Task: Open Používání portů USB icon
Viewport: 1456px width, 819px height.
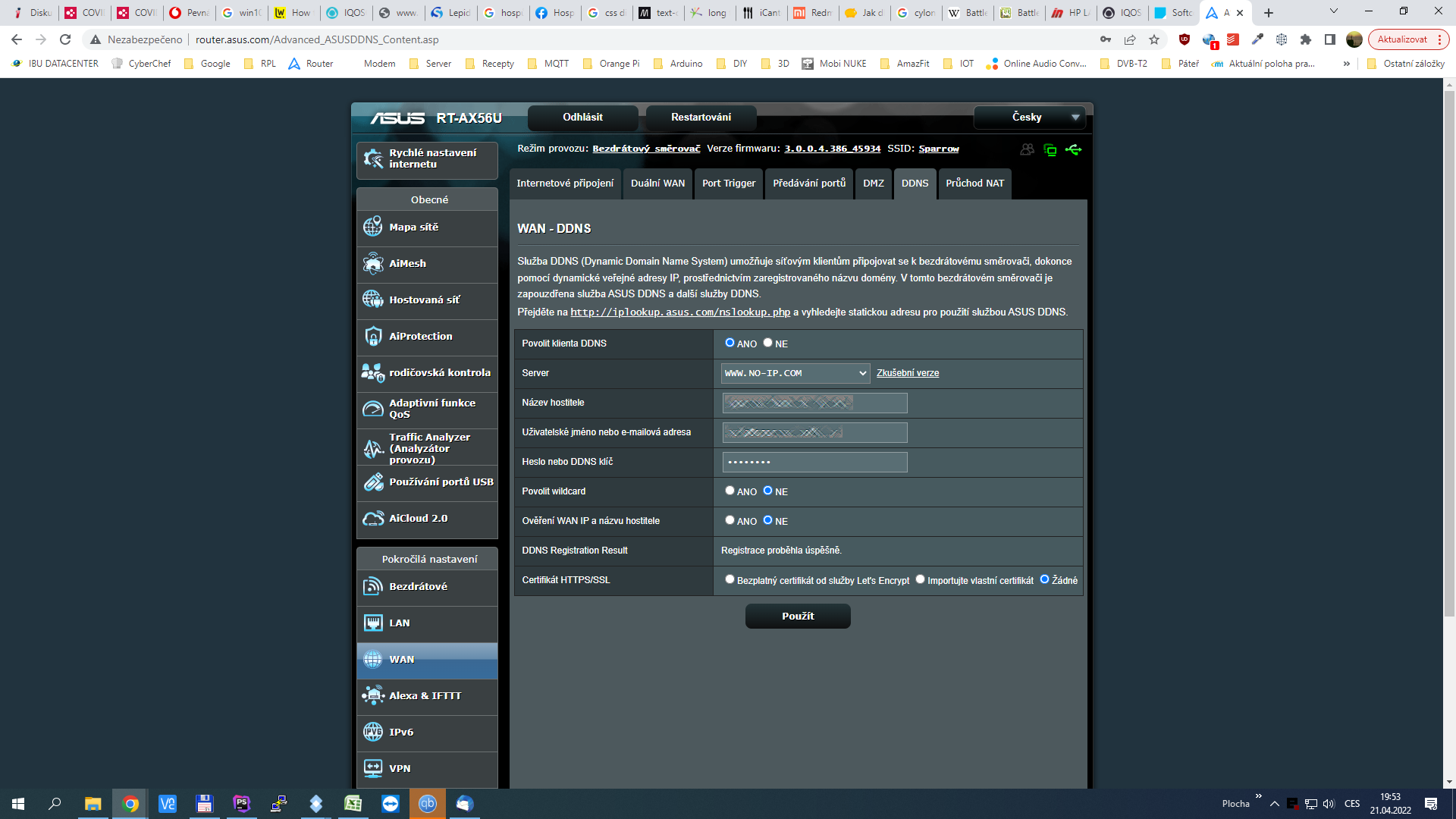Action: (x=372, y=482)
